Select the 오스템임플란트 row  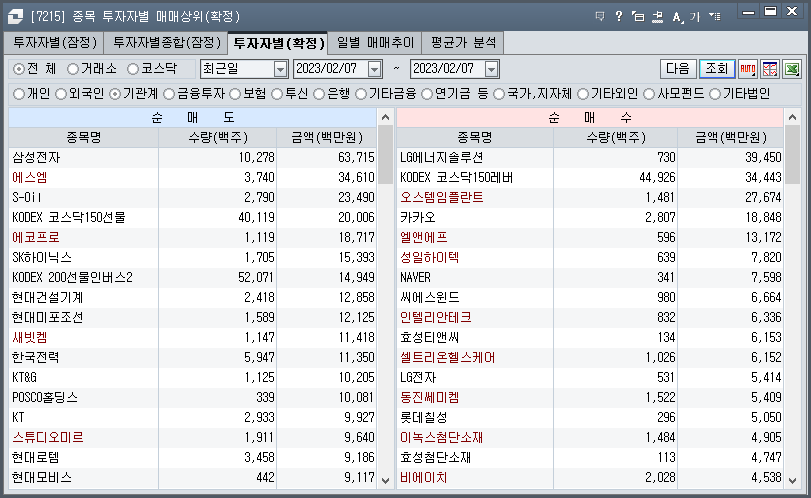click(590, 198)
